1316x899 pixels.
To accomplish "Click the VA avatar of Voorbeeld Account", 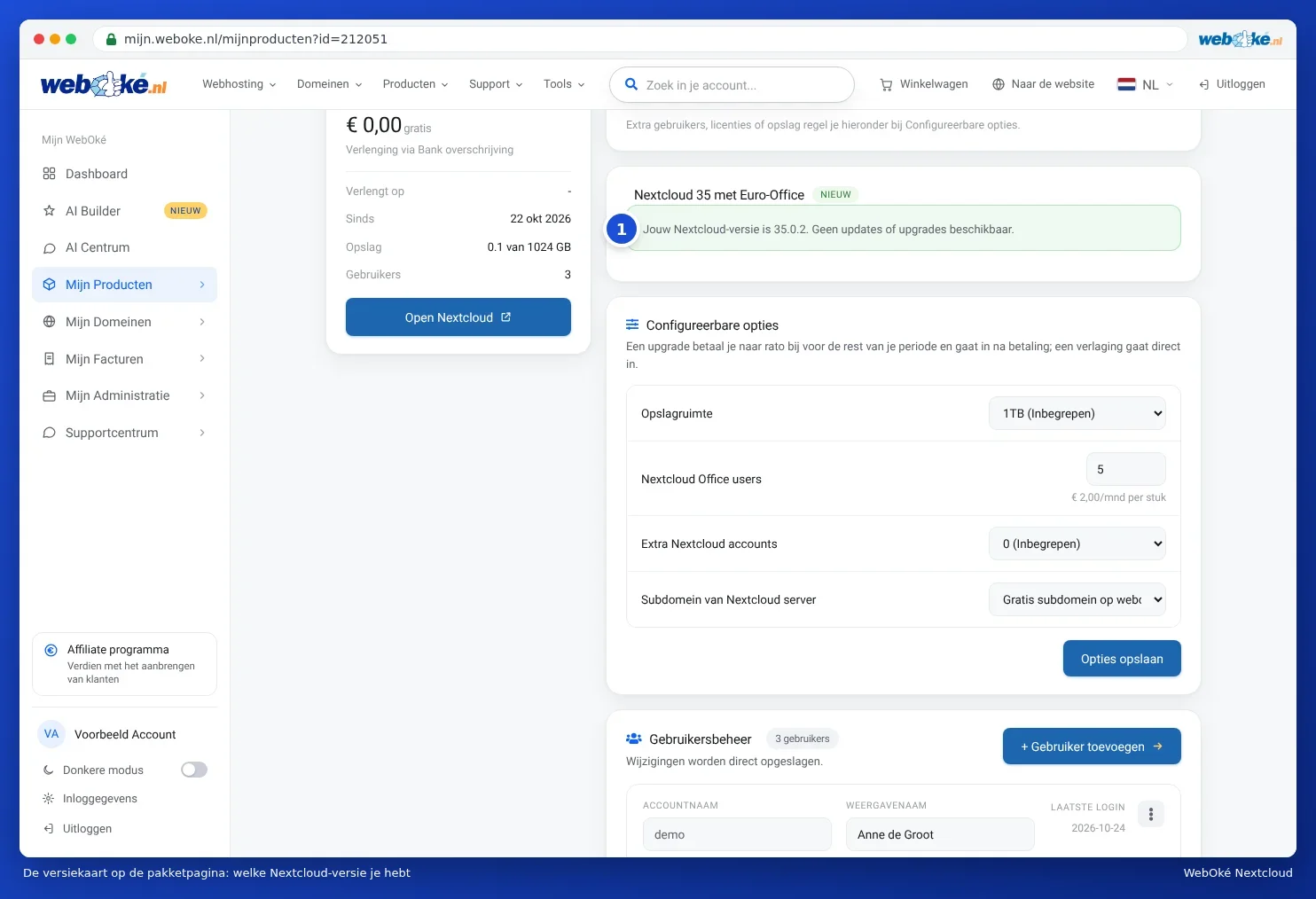I will pyautogui.click(x=51, y=734).
